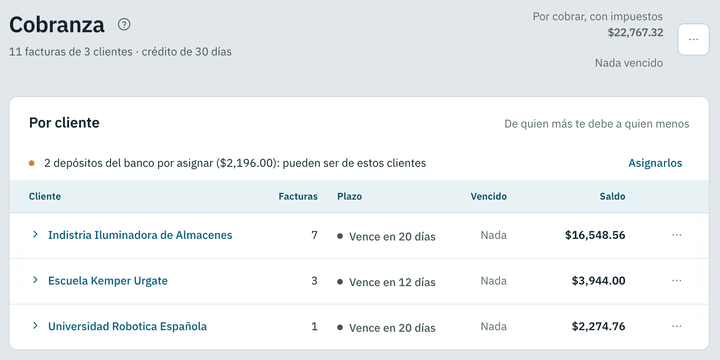Open more options for the $2,274.76 row
The height and width of the screenshot is (360, 720).
[x=676, y=326]
